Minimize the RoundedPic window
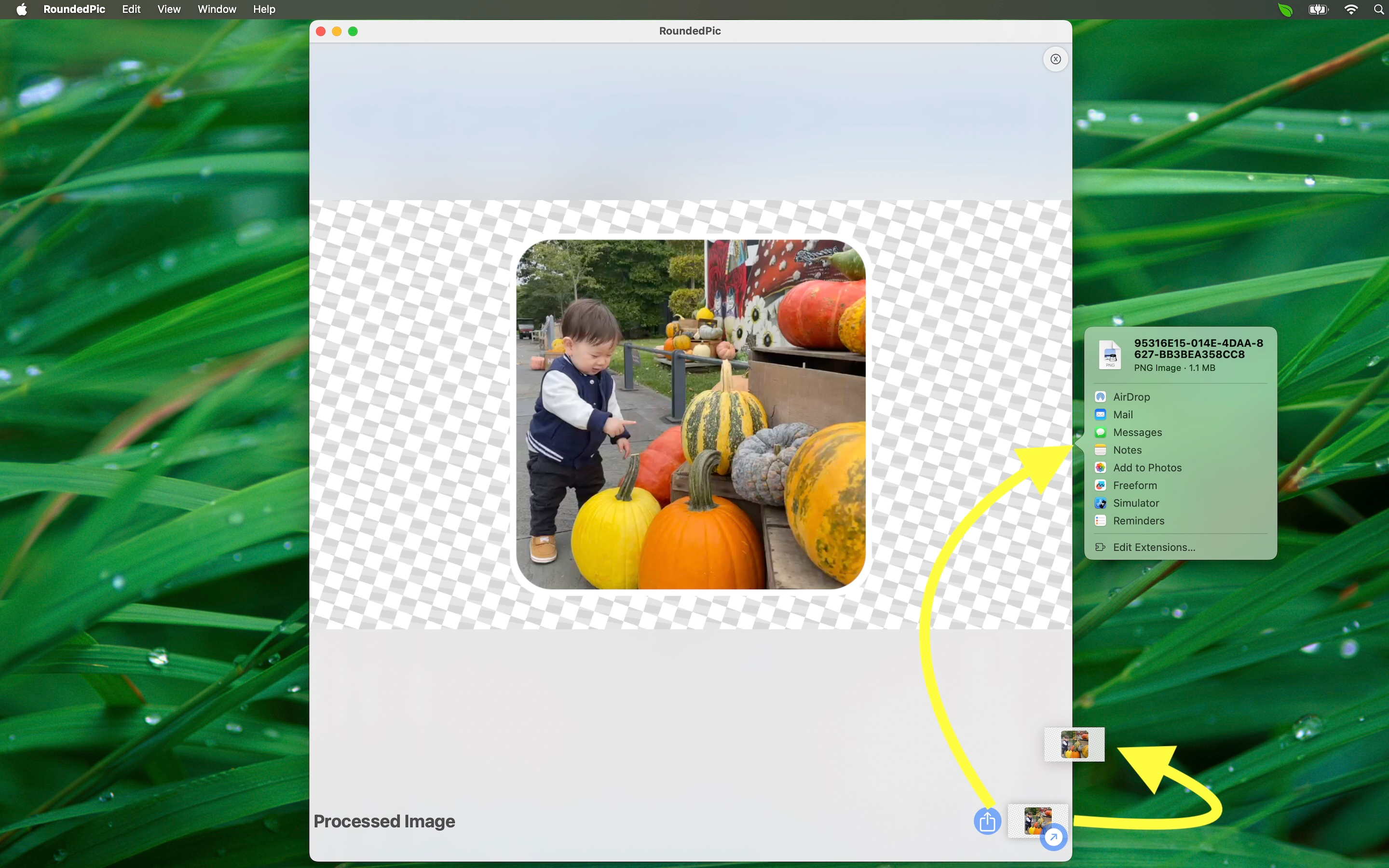This screenshot has width=1389, height=868. [x=337, y=31]
